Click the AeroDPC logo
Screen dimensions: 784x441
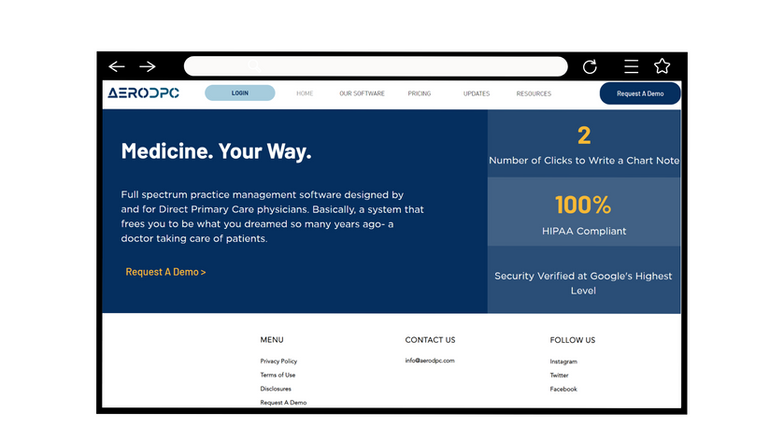144,93
